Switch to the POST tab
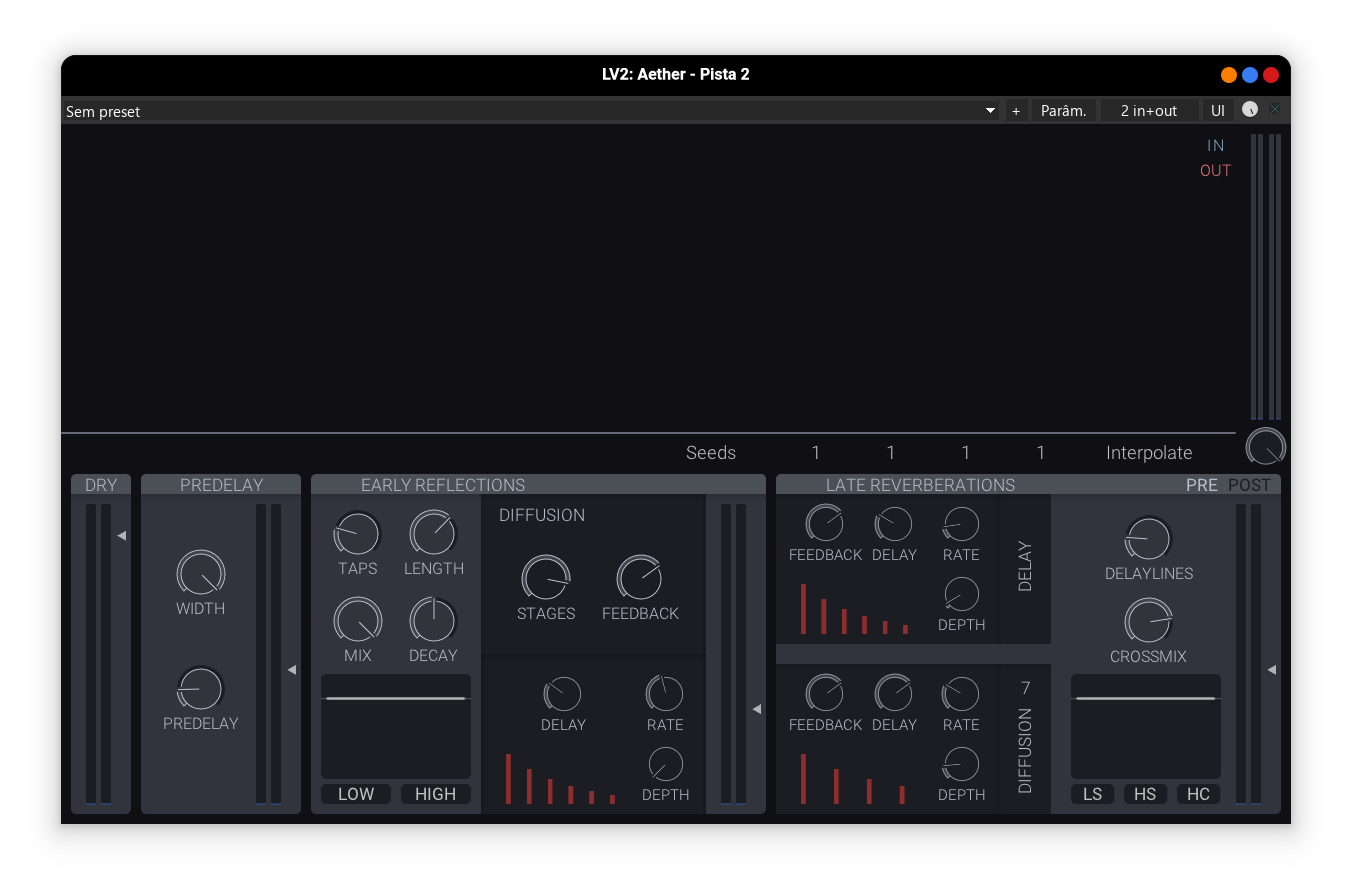Screen dimensions: 1352x891 click(1249, 485)
